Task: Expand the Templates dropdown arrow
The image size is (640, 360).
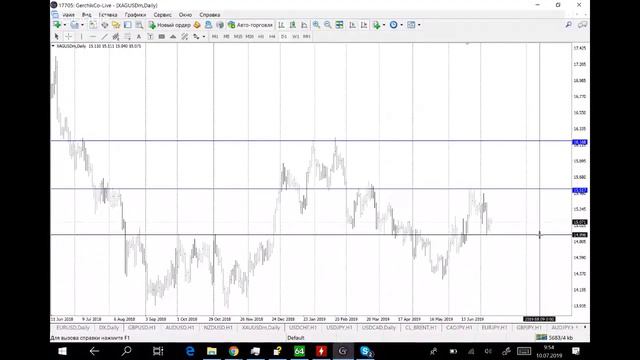Action: [419, 25]
